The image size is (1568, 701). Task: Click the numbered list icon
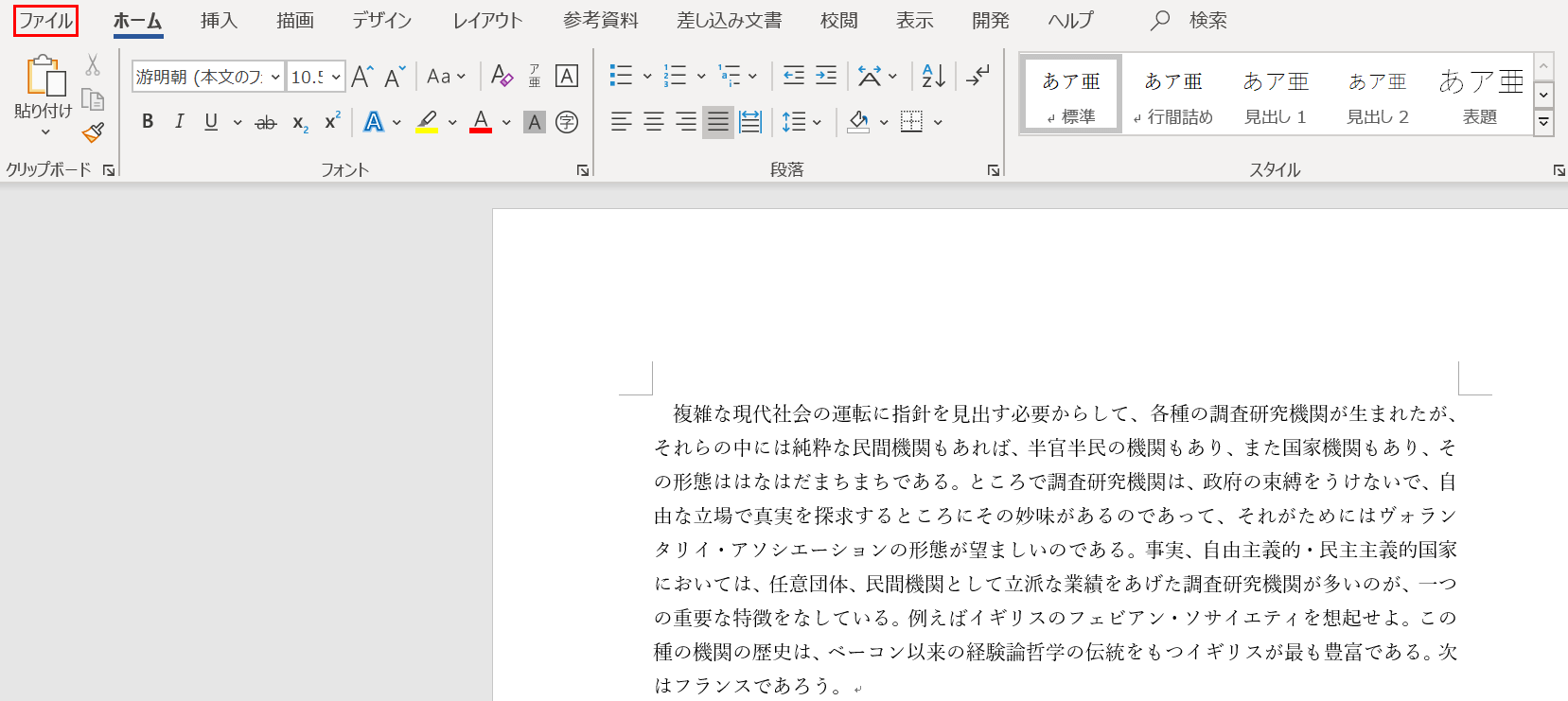675,77
